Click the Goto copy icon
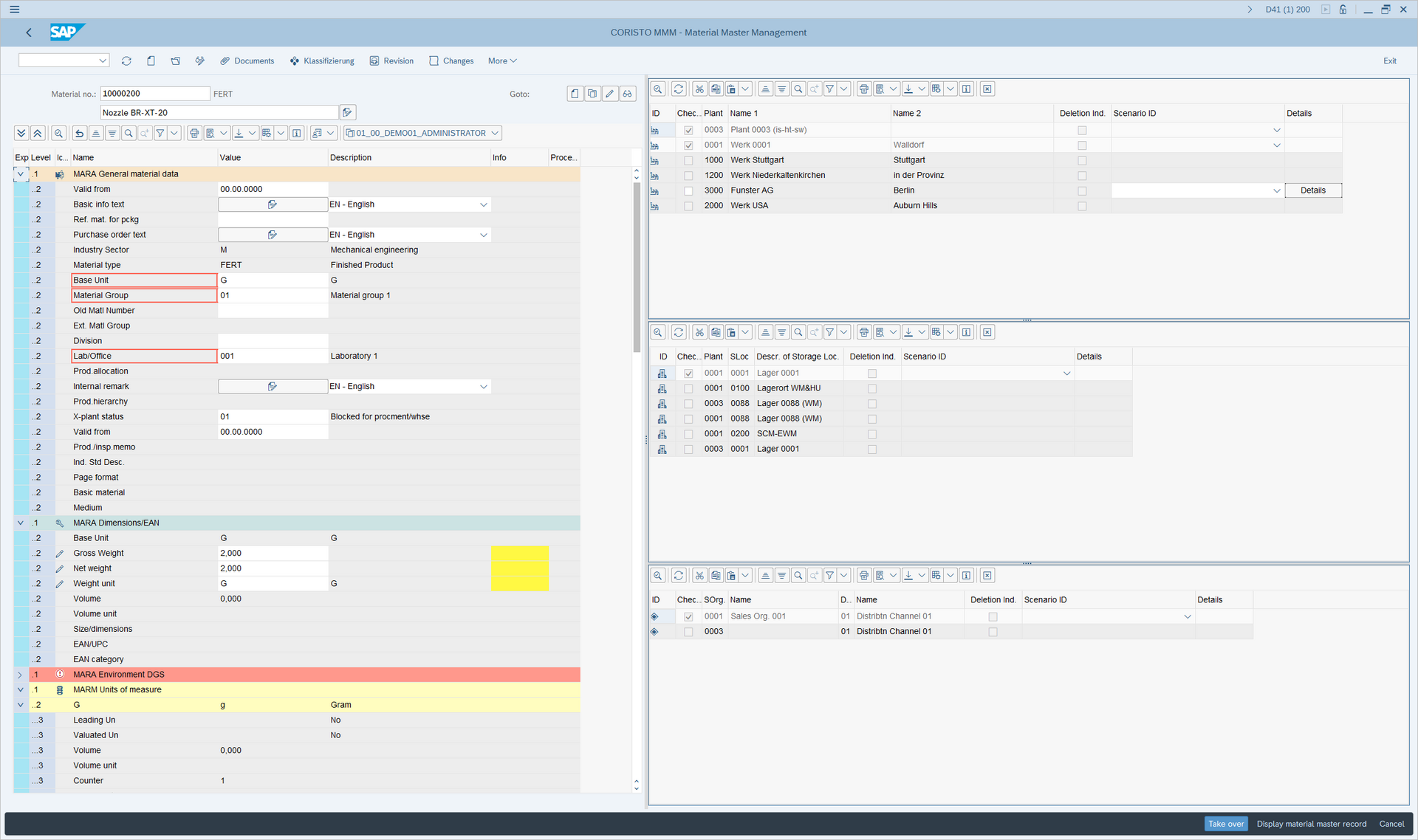The image size is (1418, 840). 592,94
